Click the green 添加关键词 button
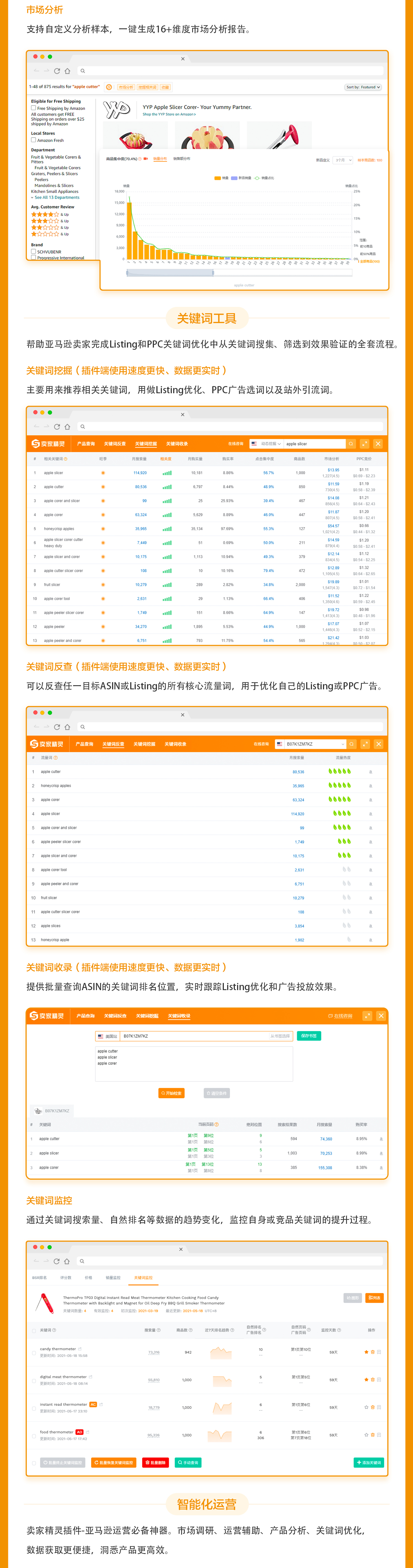Screen dimensions: 413x1568 click(x=369, y=1462)
